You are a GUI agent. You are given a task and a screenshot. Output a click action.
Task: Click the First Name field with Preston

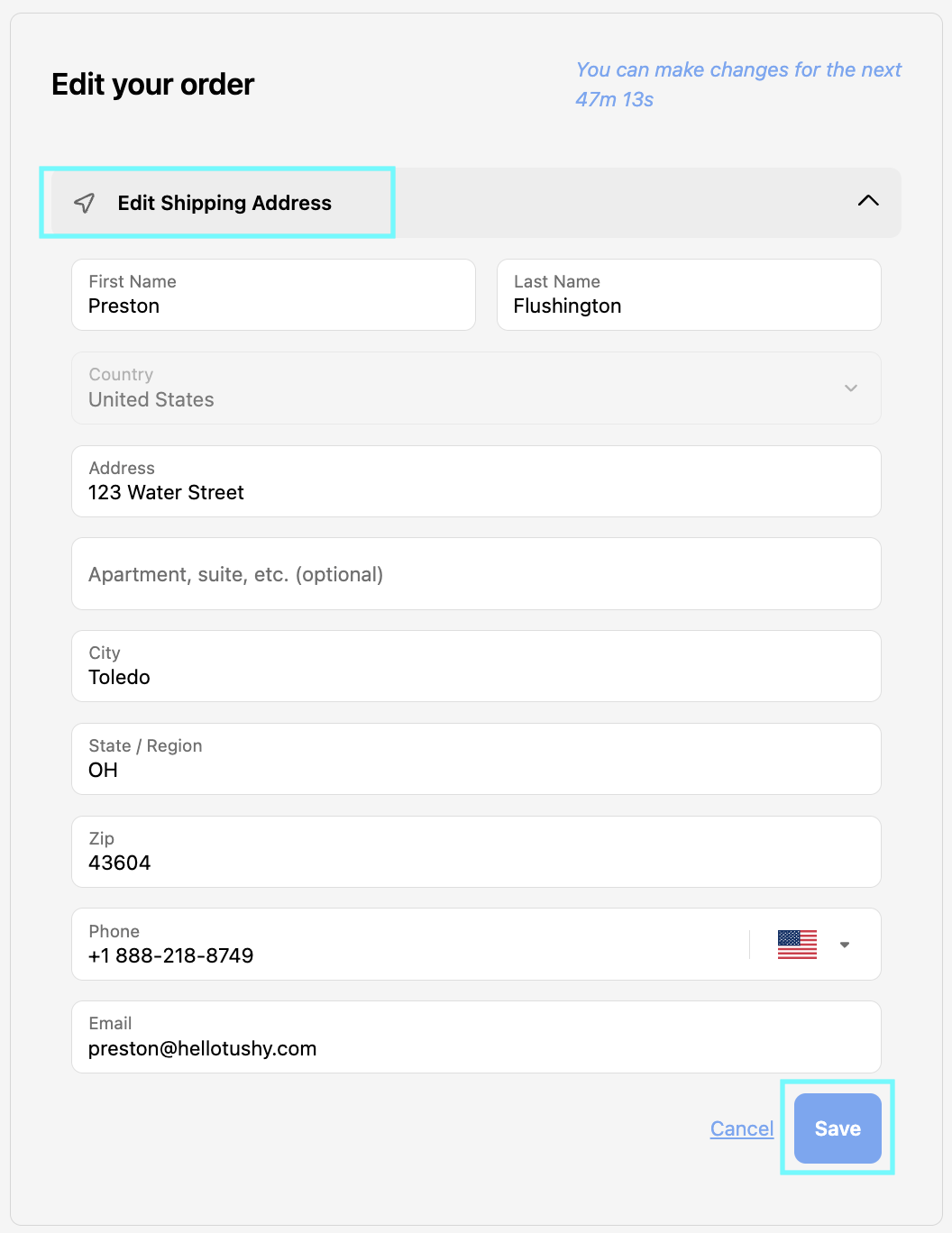273,296
